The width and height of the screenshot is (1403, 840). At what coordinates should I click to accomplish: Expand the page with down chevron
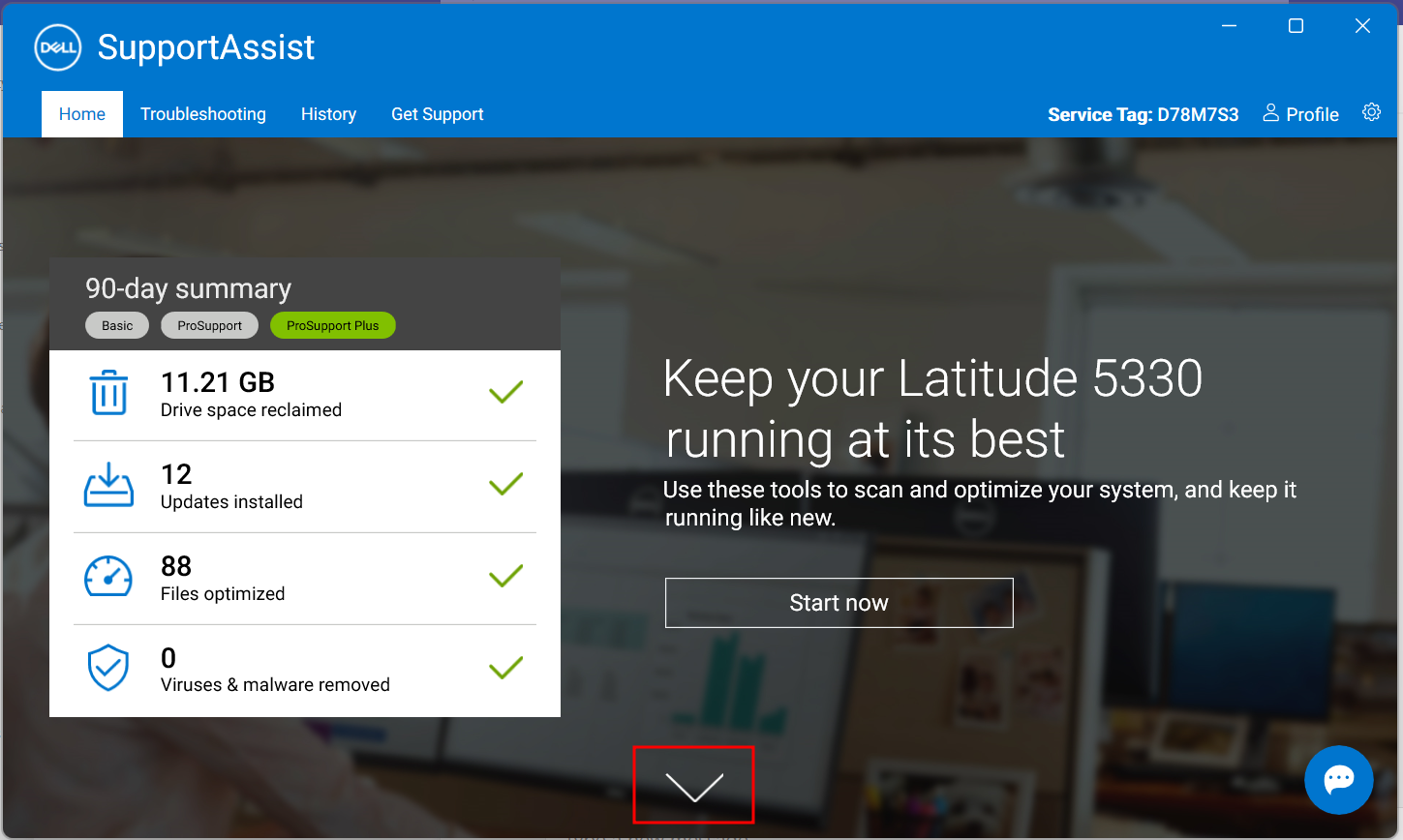(694, 787)
